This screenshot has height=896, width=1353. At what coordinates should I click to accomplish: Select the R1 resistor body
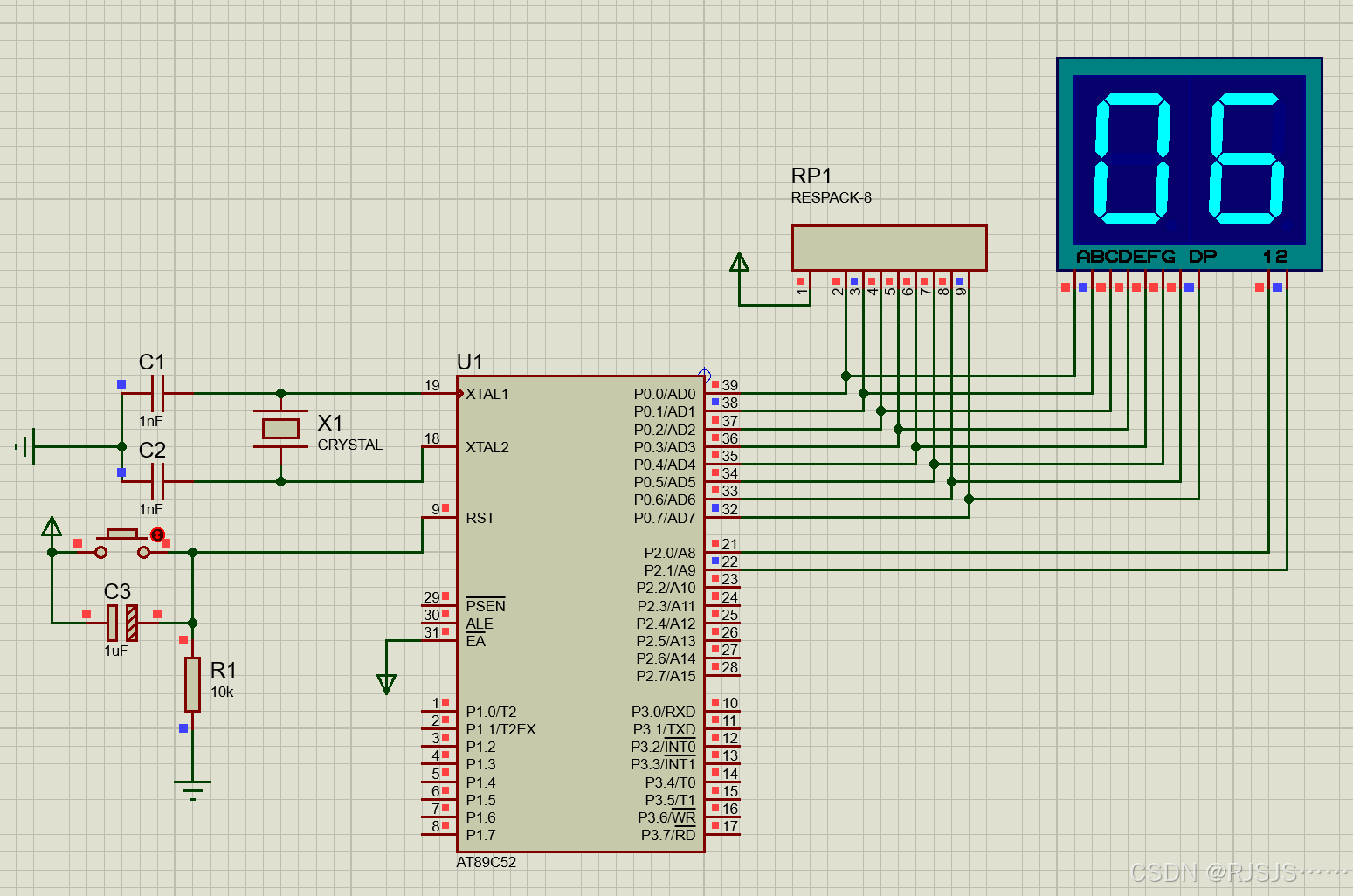point(192,684)
